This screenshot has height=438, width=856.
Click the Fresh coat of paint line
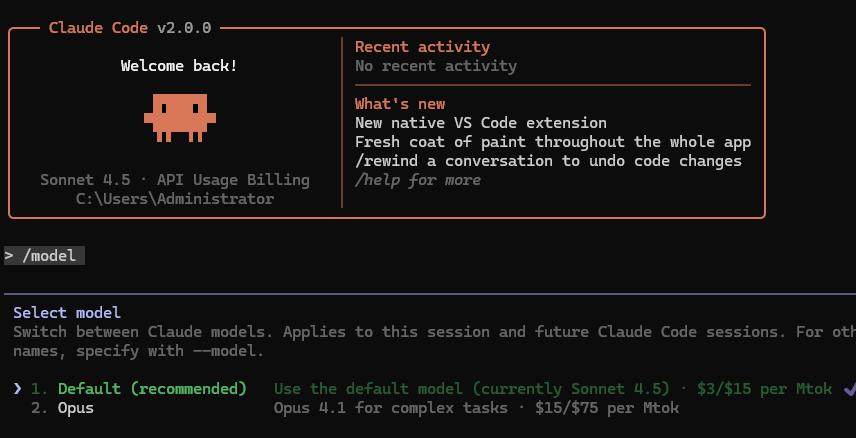[x=553, y=142]
